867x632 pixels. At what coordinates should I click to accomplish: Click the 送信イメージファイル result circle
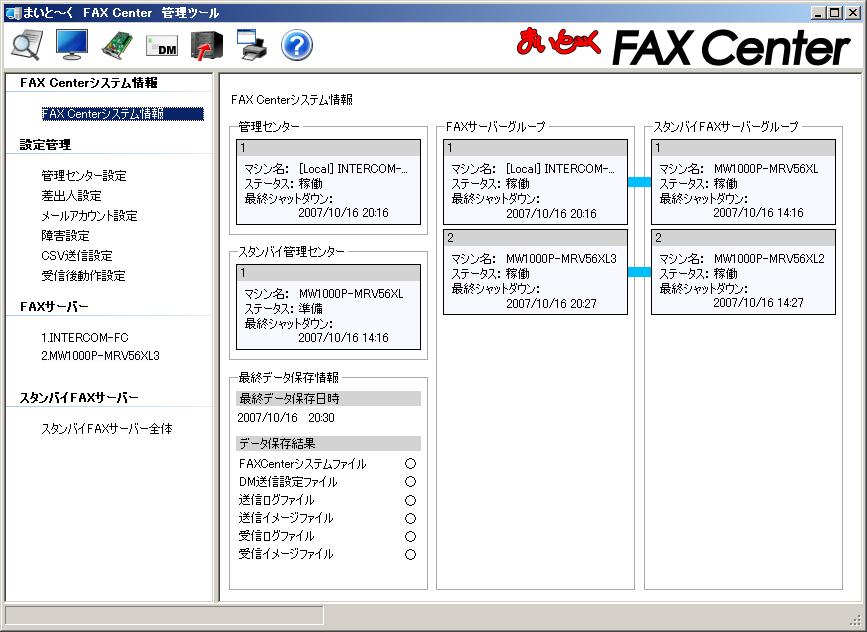click(410, 518)
